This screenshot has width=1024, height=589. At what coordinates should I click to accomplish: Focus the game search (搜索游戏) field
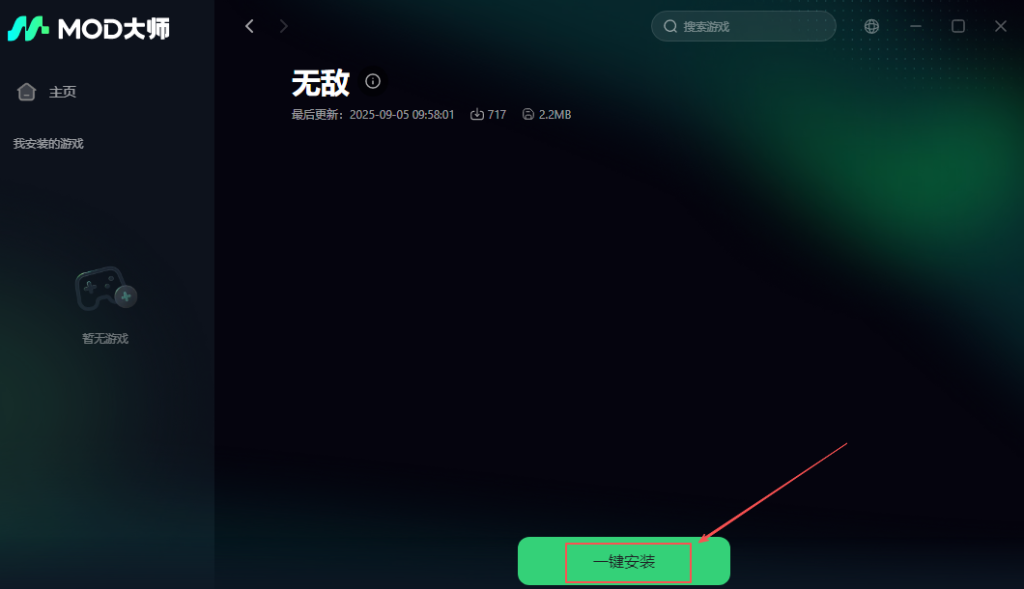pos(743,26)
